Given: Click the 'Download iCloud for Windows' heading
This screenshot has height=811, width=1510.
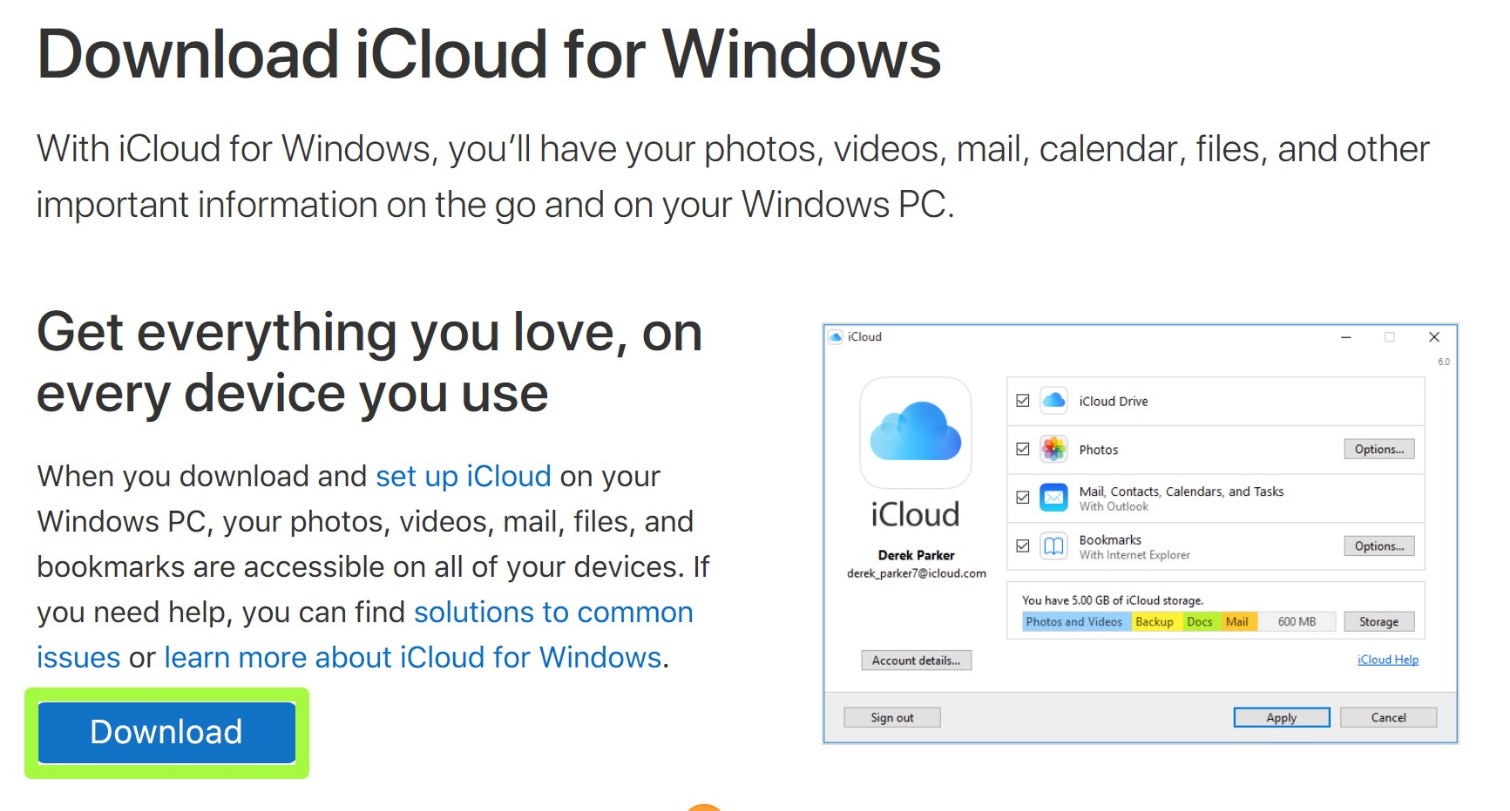Looking at the screenshot, I should click(489, 53).
